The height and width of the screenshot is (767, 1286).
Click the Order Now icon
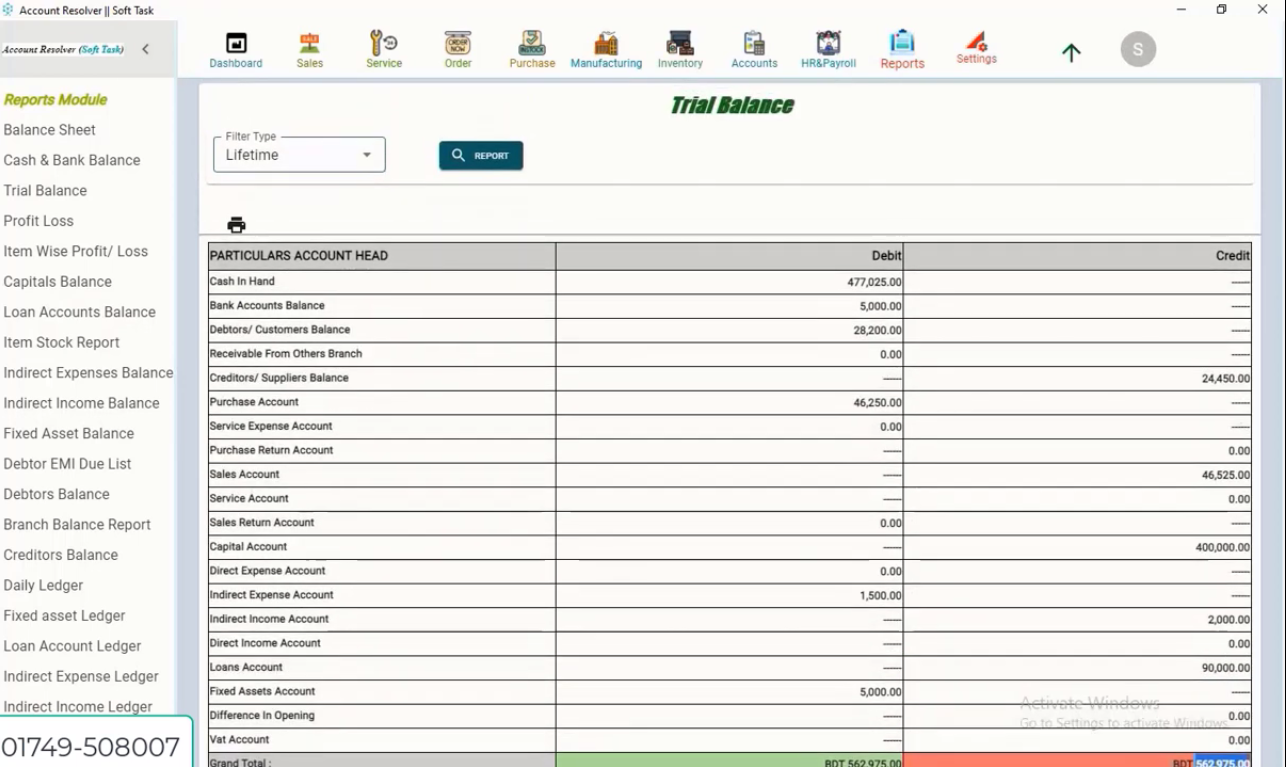click(457, 47)
